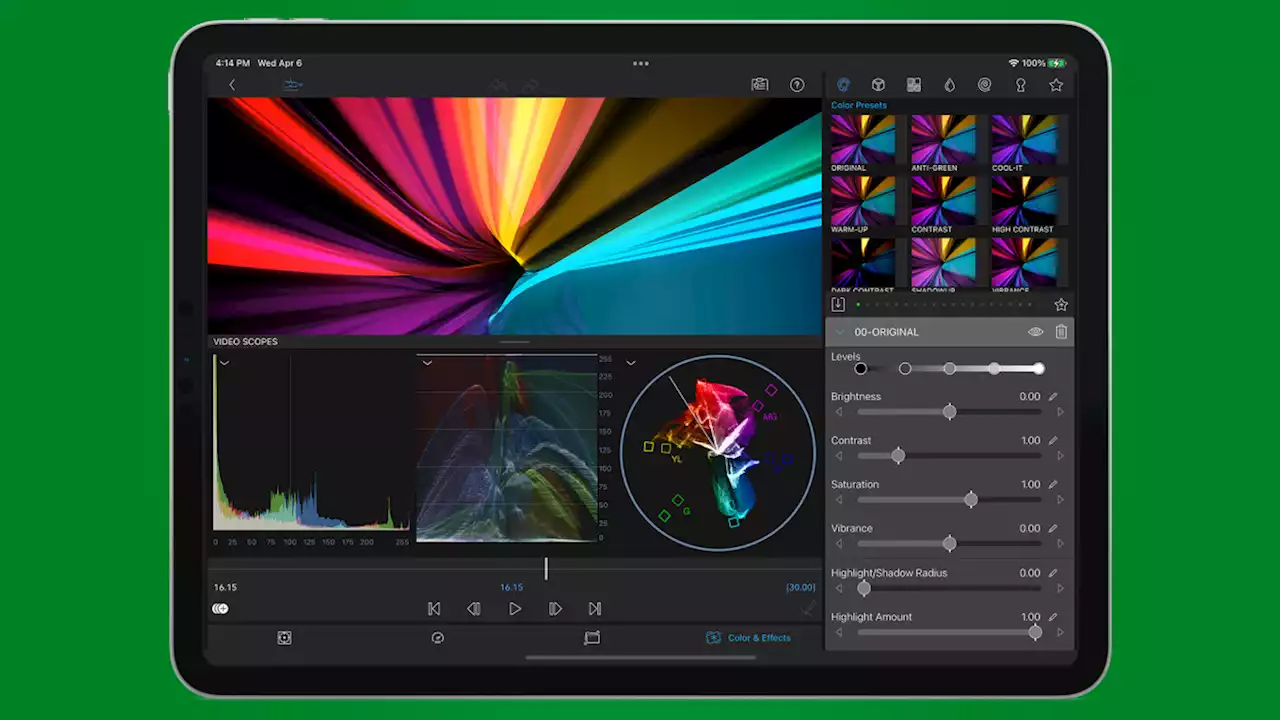1280x720 pixels.
Task: Jump to the clip start
Action: point(434,608)
